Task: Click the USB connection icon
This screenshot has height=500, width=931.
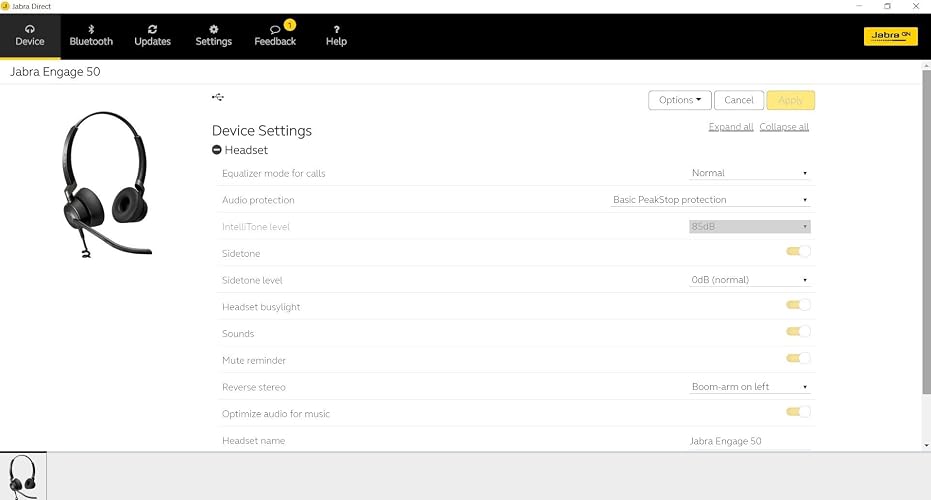Action: click(x=218, y=97)
